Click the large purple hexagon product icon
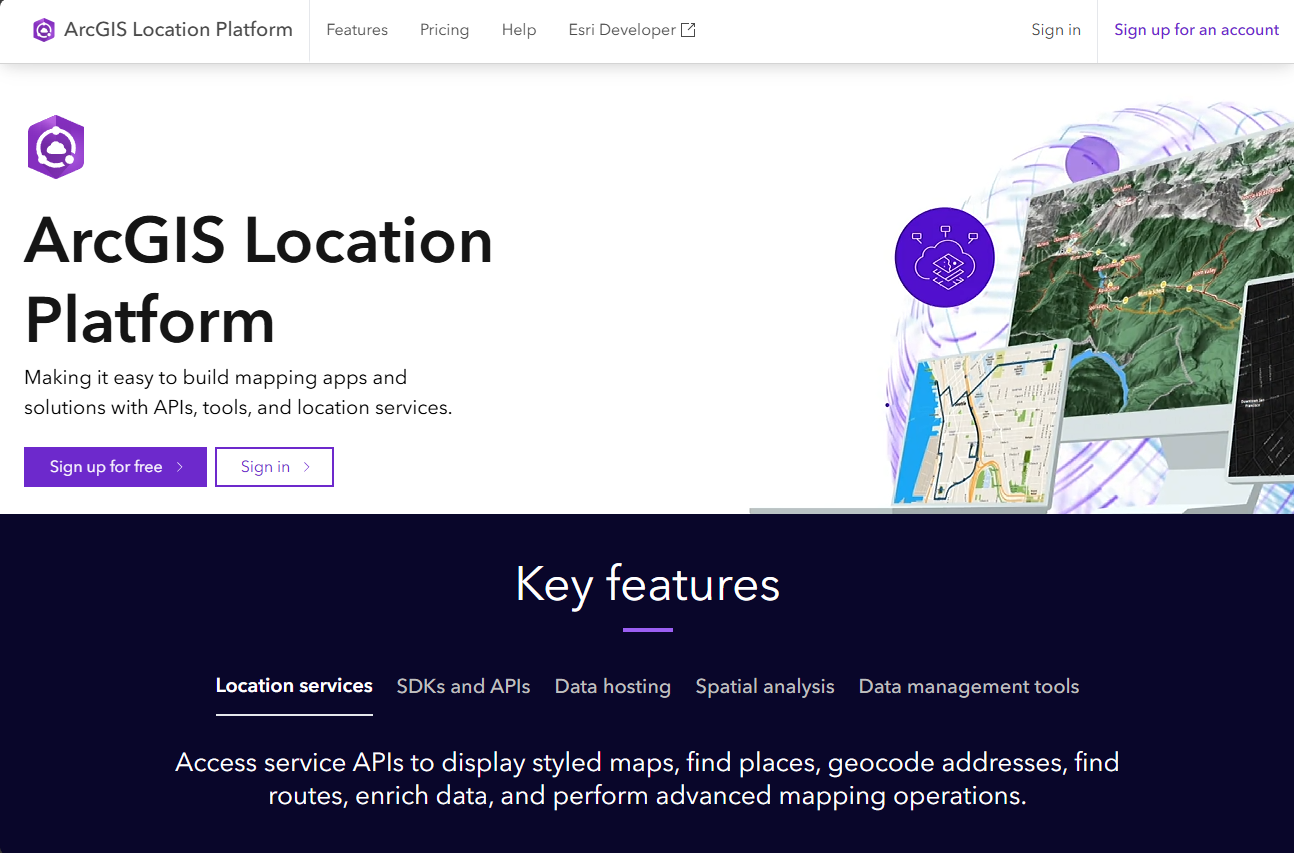The height and width of the screenshot is (853, 1294). [56, 147]
